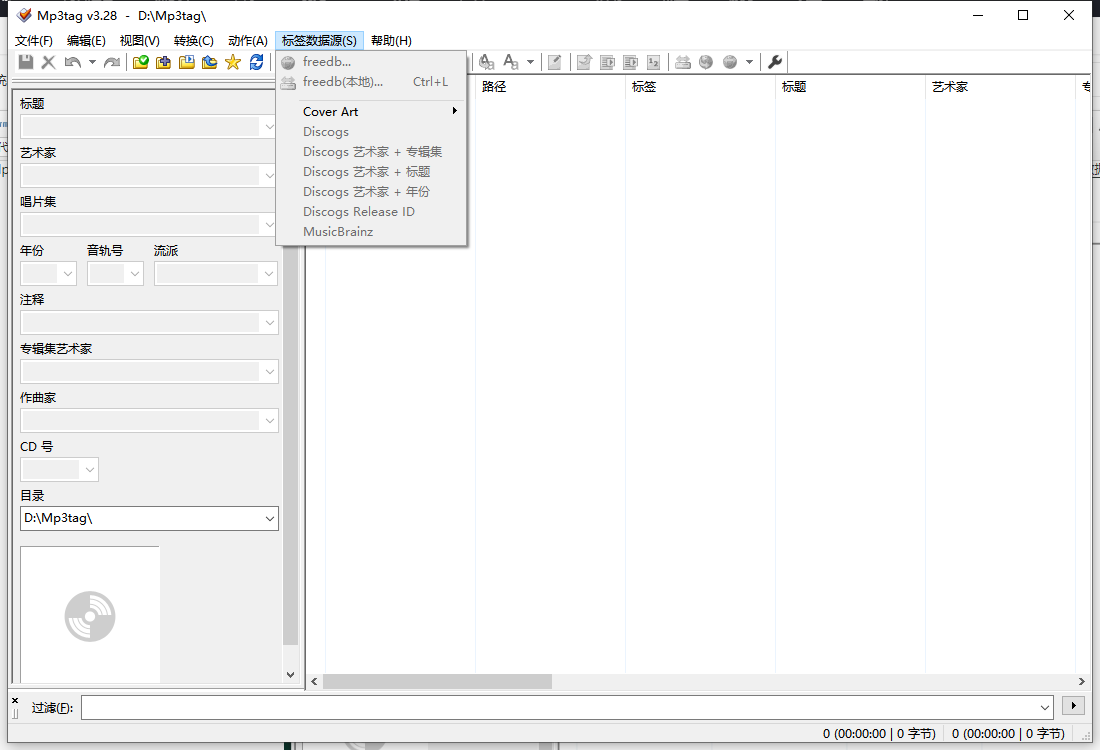Click the Favorite directories star icon
This screenshot has width=1100, height=750.
pyautogui.click(x=233, y=62)
